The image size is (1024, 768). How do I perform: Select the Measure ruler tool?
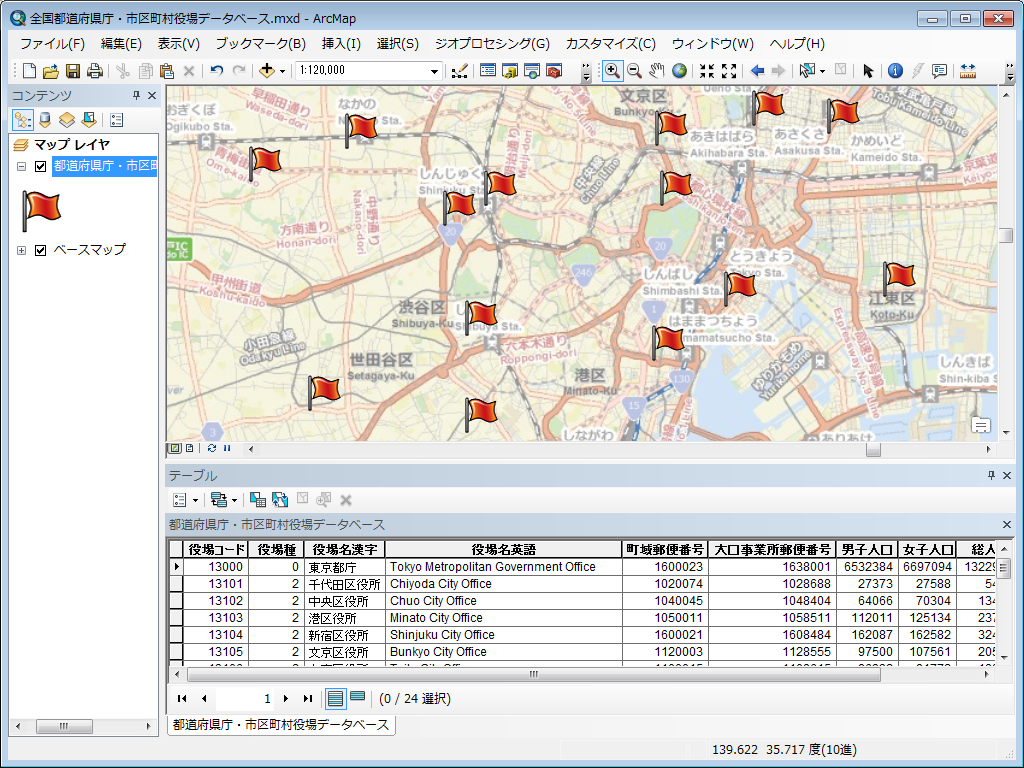[968, 71]
